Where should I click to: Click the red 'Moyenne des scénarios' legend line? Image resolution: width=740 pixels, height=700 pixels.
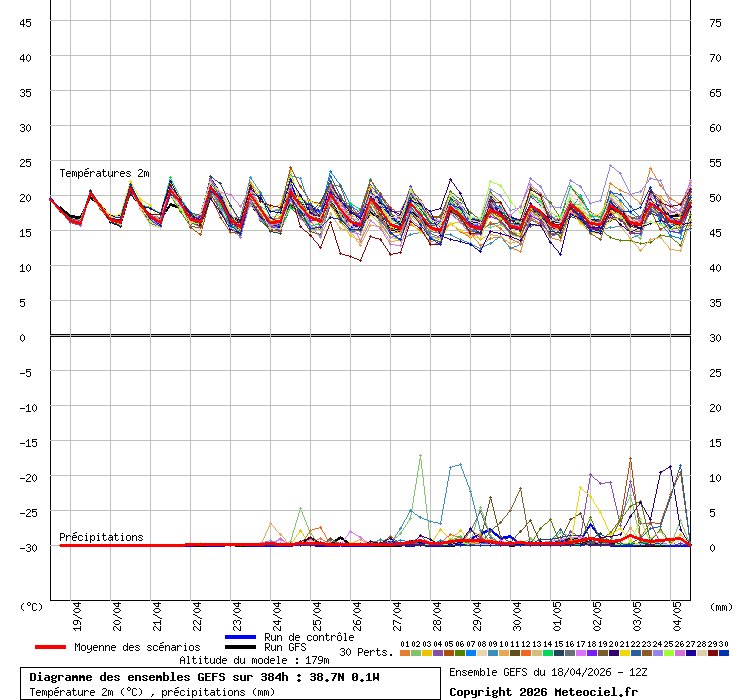click(50, 647)
